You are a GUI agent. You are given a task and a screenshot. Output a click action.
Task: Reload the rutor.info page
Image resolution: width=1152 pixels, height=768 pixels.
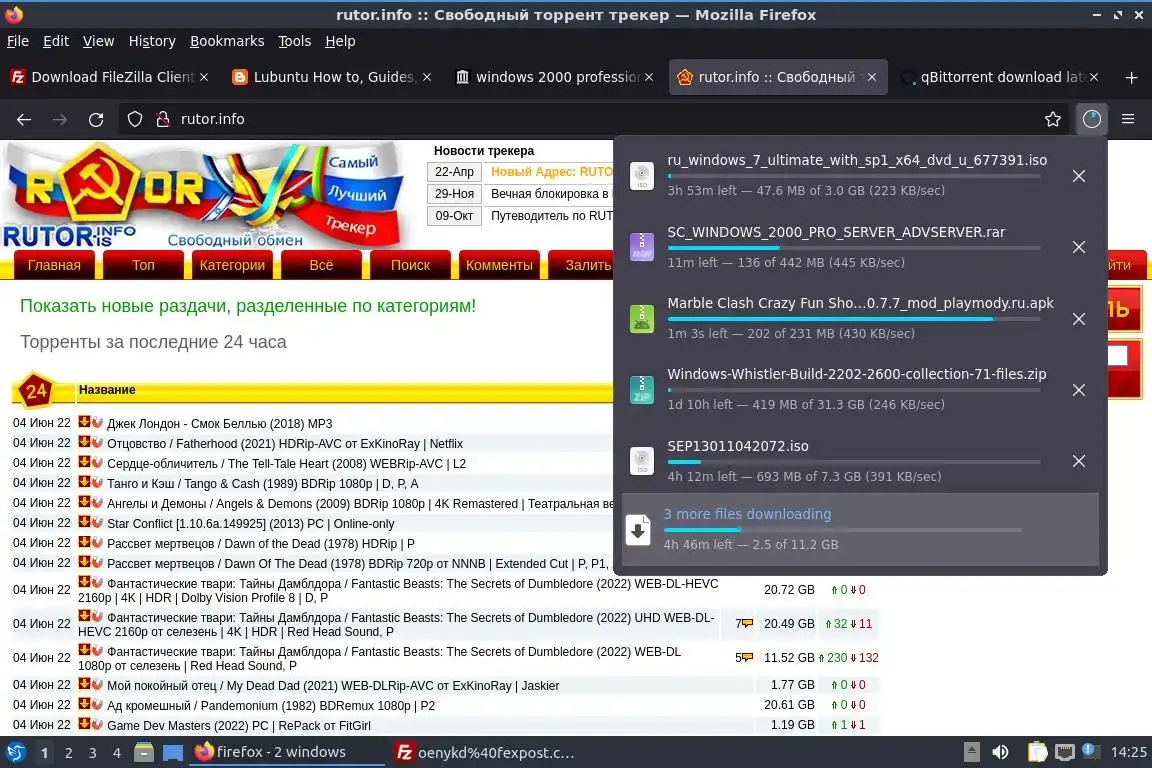point(96,119)
